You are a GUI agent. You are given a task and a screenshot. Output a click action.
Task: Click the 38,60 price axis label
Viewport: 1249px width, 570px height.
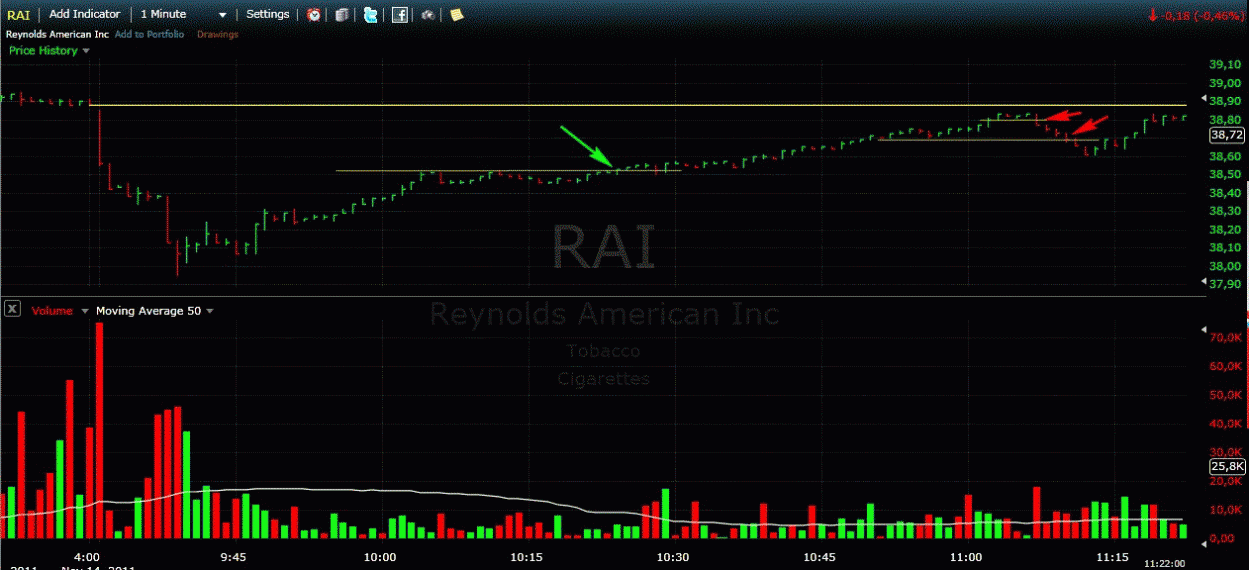pos(1225,156)
